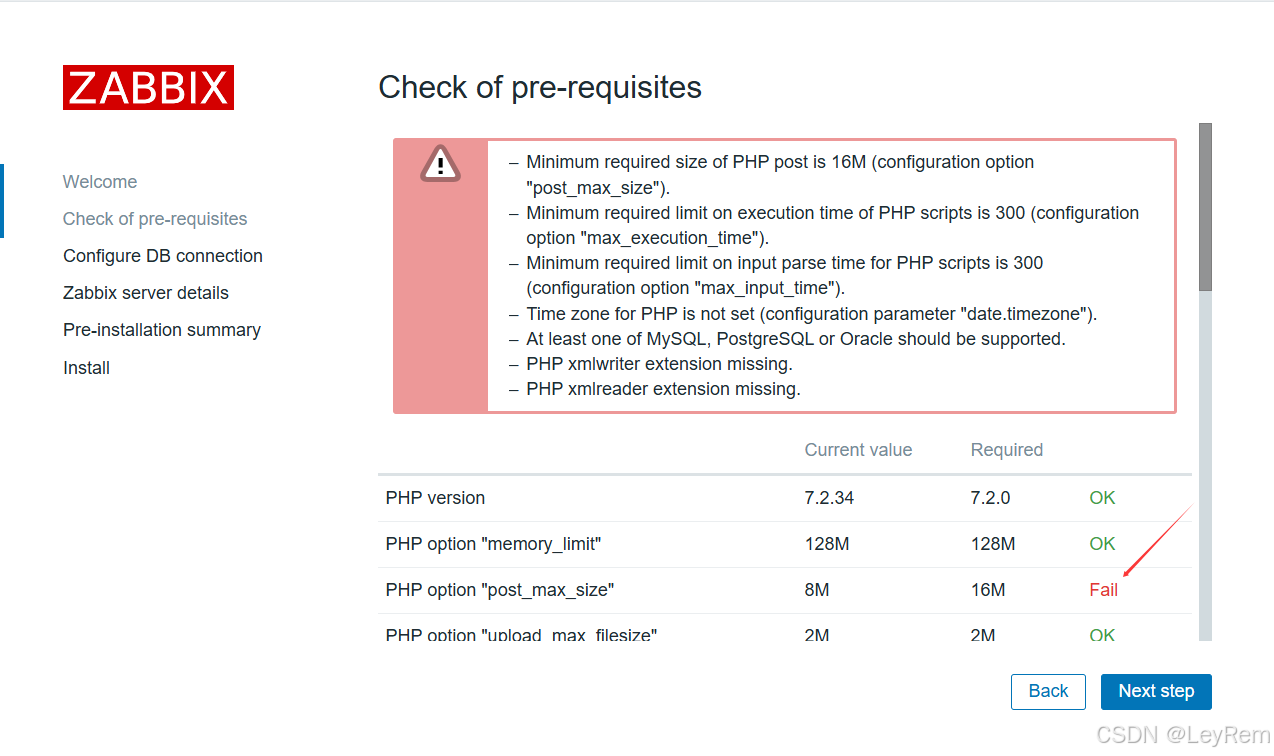Viewport: 1274px width, 756px height.
Task: Click the Back button
Action: (x=1048, y=691)
